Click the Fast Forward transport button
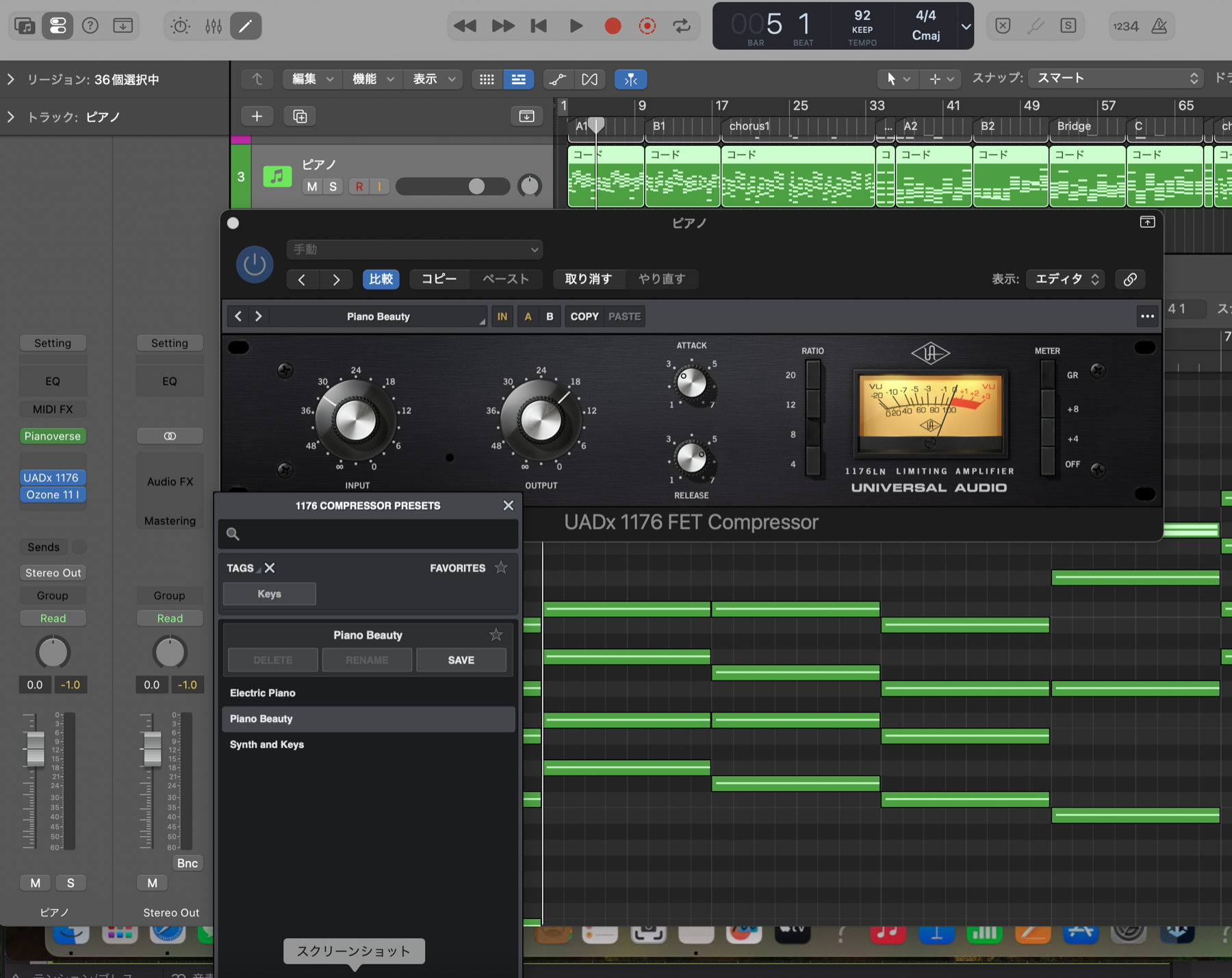This screenshot has width=1232, height=978. pos(503,26)
